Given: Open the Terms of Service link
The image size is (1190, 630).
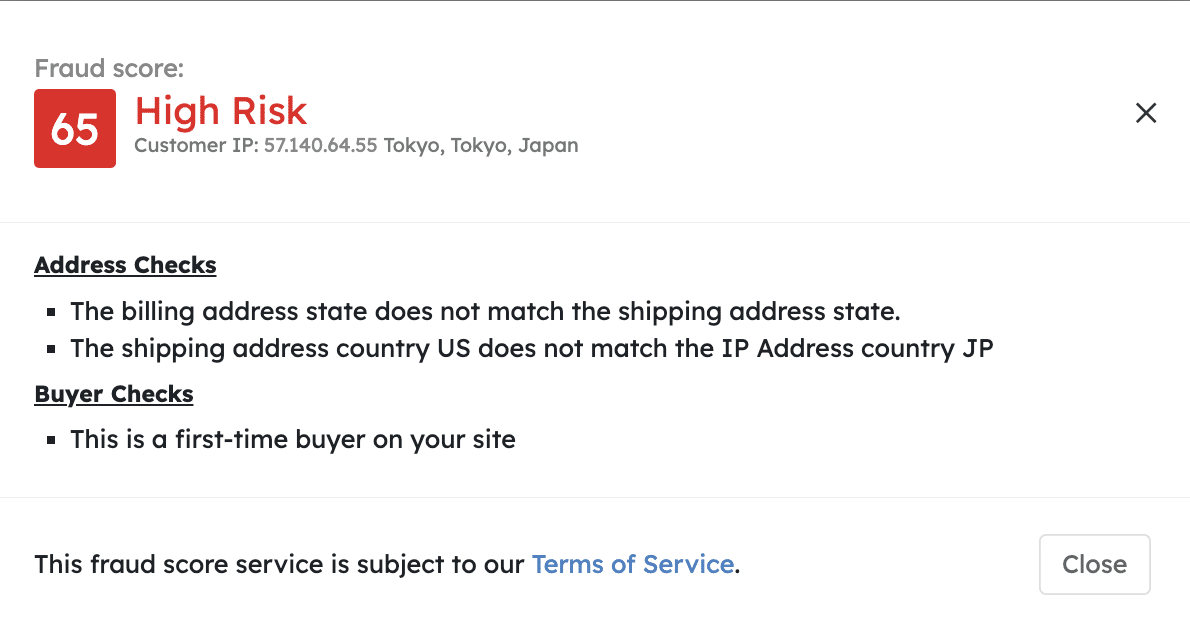Looking at the screenshot, I should point(633,565).
